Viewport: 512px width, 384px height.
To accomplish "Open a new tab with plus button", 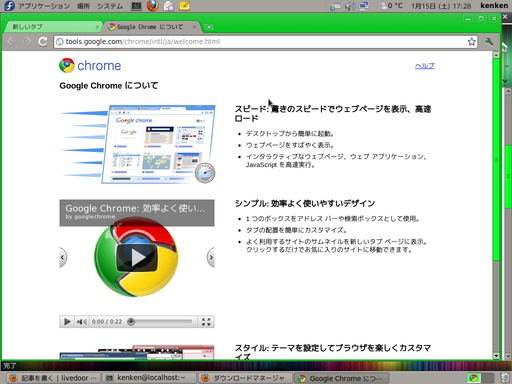I will [x=209, y=27].
